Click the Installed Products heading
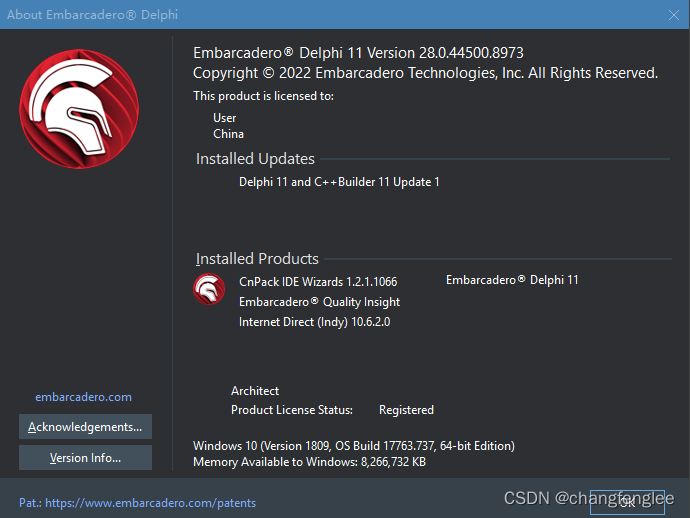This screenshot has height=518, width=690. [257, 259]
